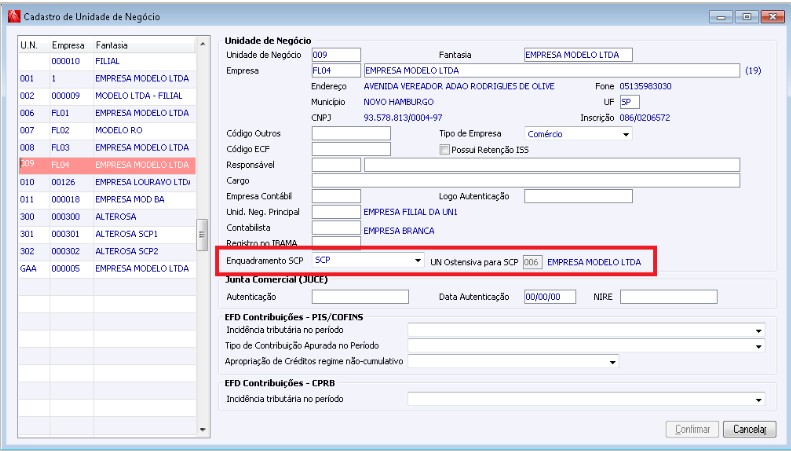
Task: Click the (19) link next to Empresa
Action: pos(753,71)
